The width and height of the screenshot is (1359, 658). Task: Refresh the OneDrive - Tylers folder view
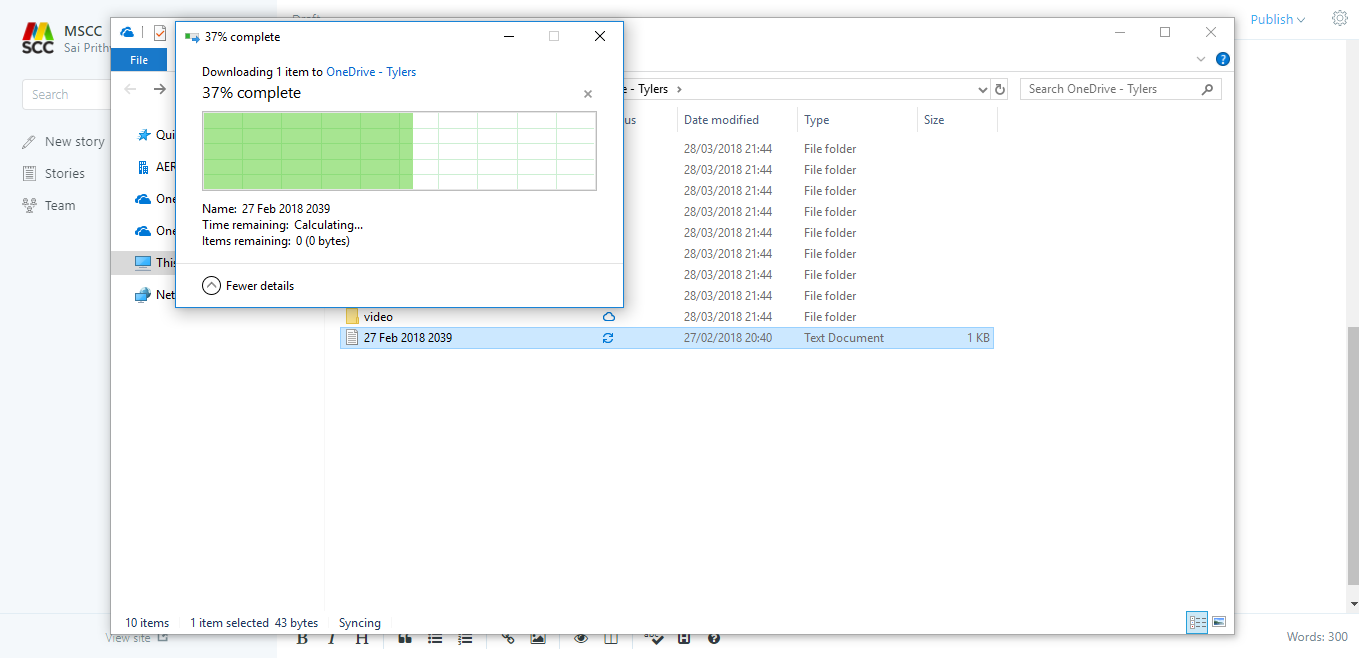coord(1000,89)
